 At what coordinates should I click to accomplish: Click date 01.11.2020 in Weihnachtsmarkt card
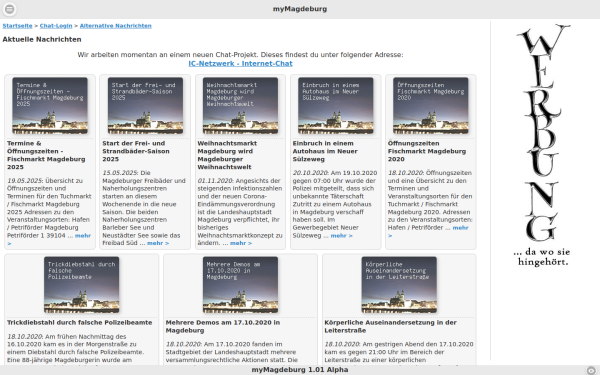pyautogui.click(x=215, y=181)
